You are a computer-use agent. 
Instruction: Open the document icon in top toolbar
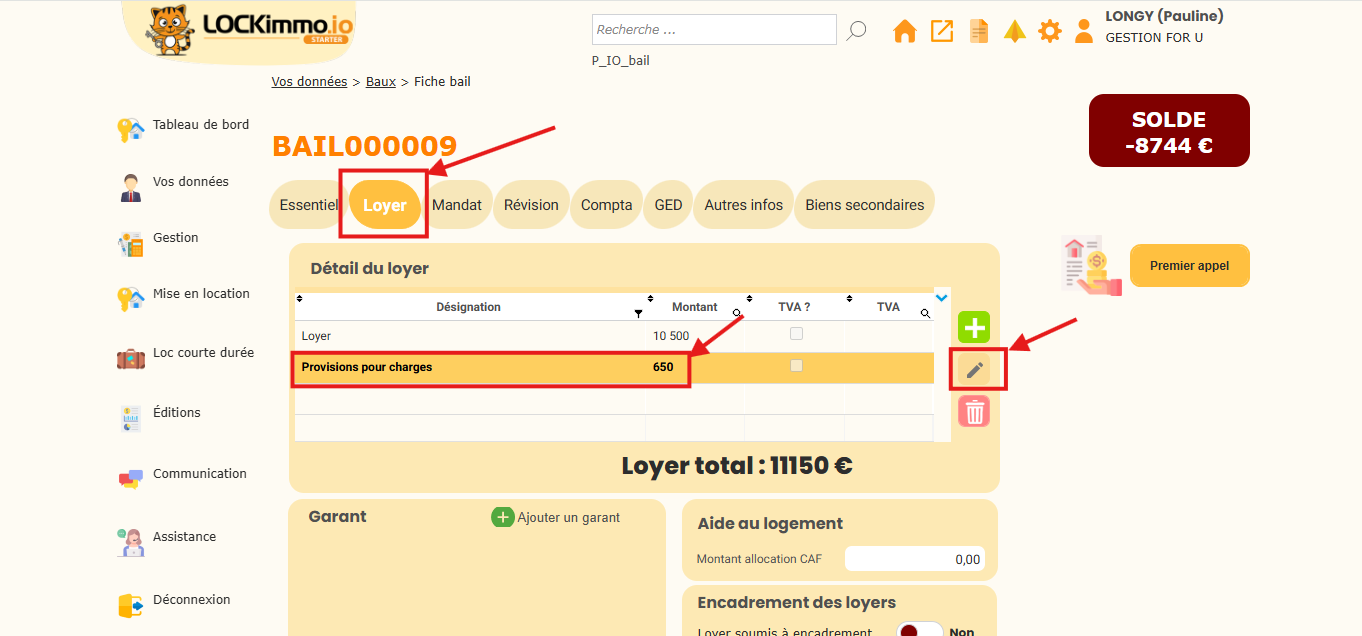979,31
